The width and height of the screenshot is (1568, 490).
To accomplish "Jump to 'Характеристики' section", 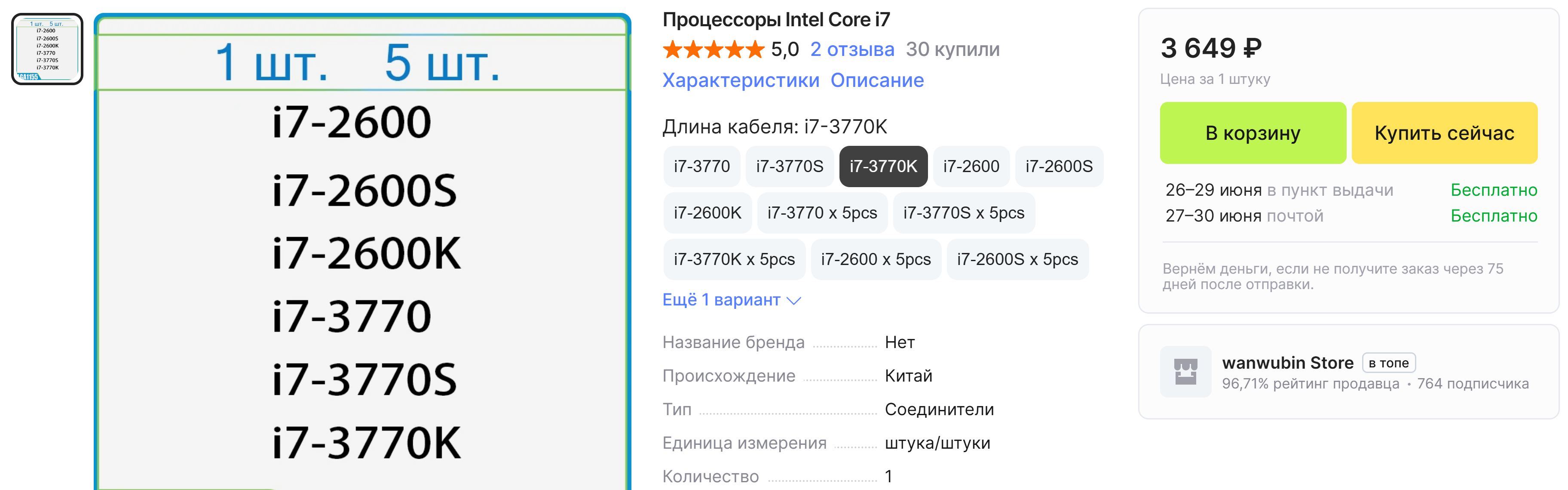I will [741, 80].
